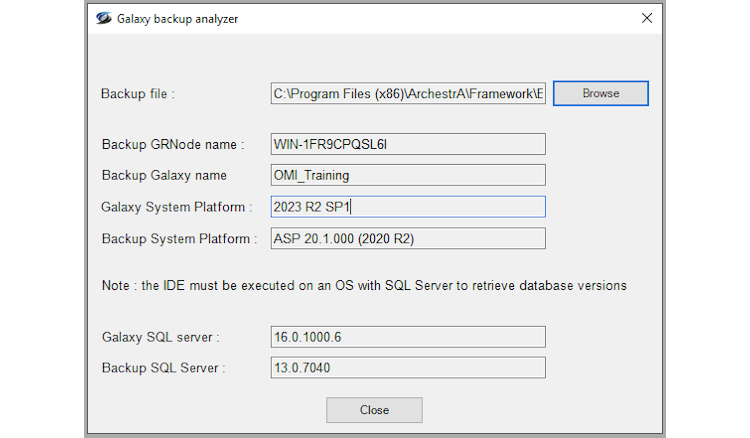Click the ASP 20.1.000 Backup System Platform field
This screenshot has height=438, width=750.
(408, 238)
